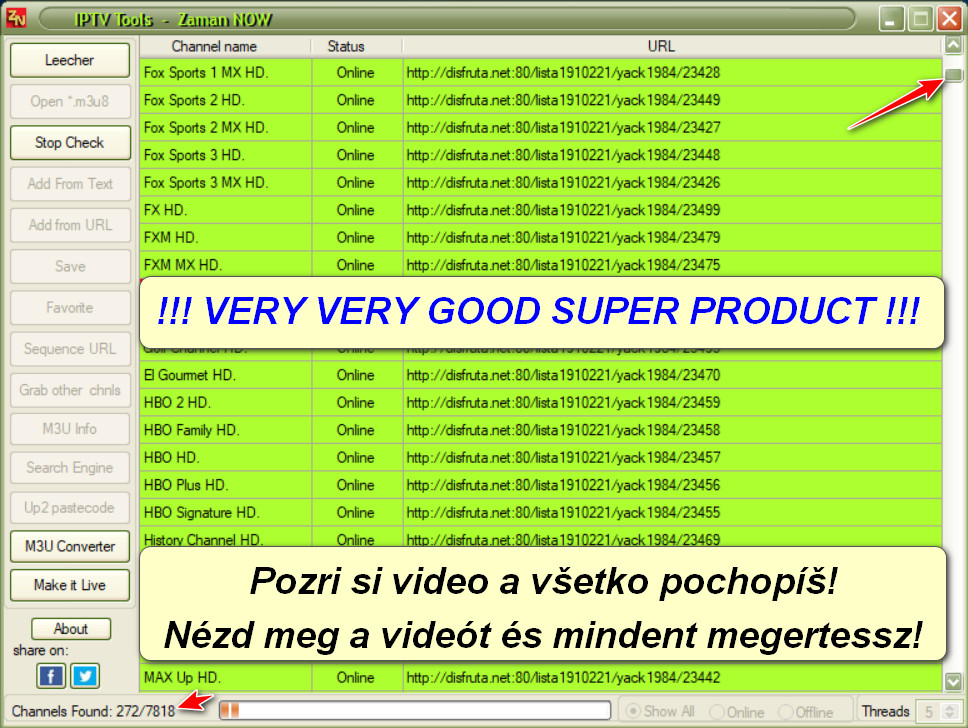Share on Twitter icon
This screenshot has width=968, height=728.
click(x=85, y=676)
